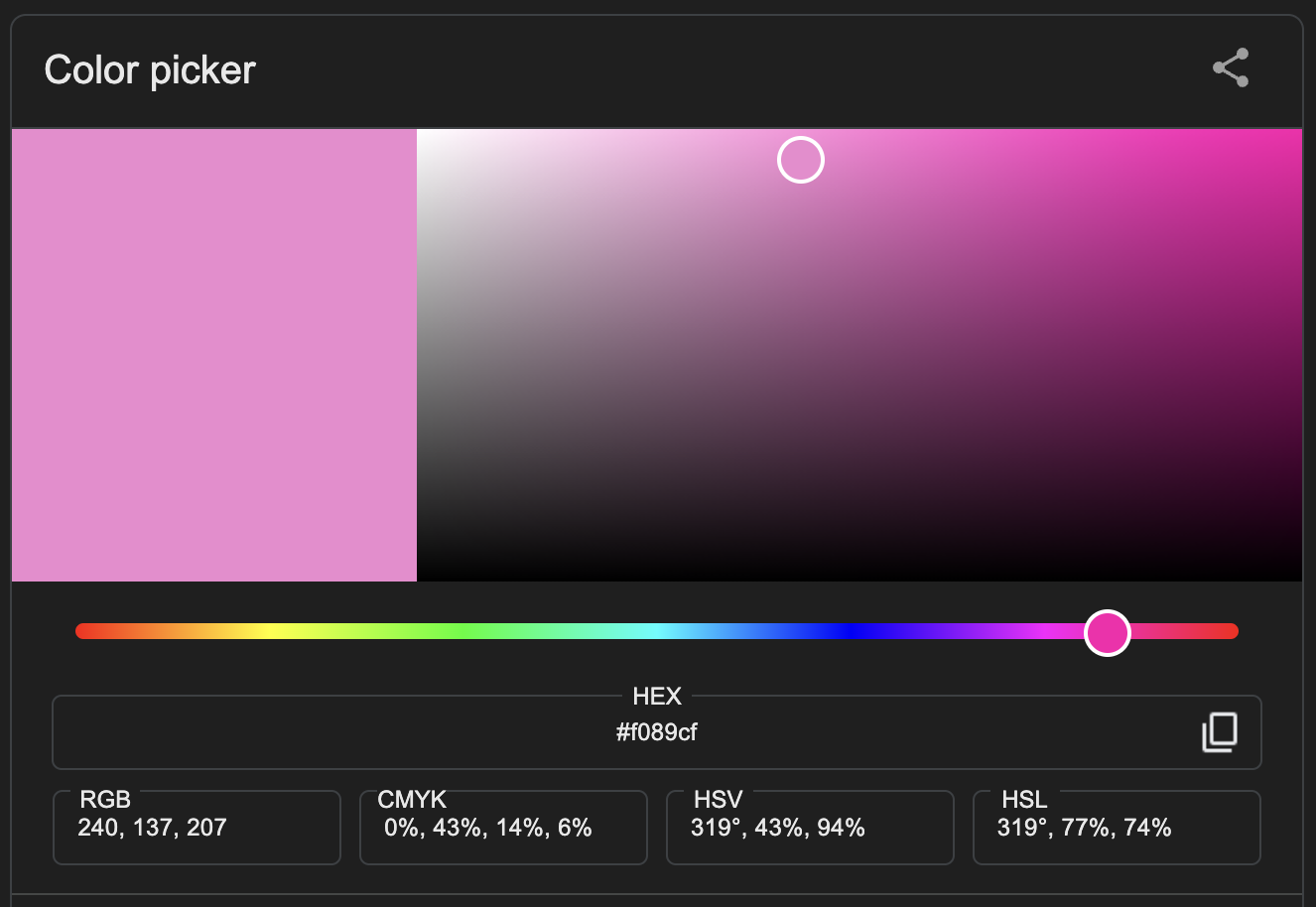Click the share icon
The height and width of the screenshot is (907, 1316).
tap(1231, 68)
